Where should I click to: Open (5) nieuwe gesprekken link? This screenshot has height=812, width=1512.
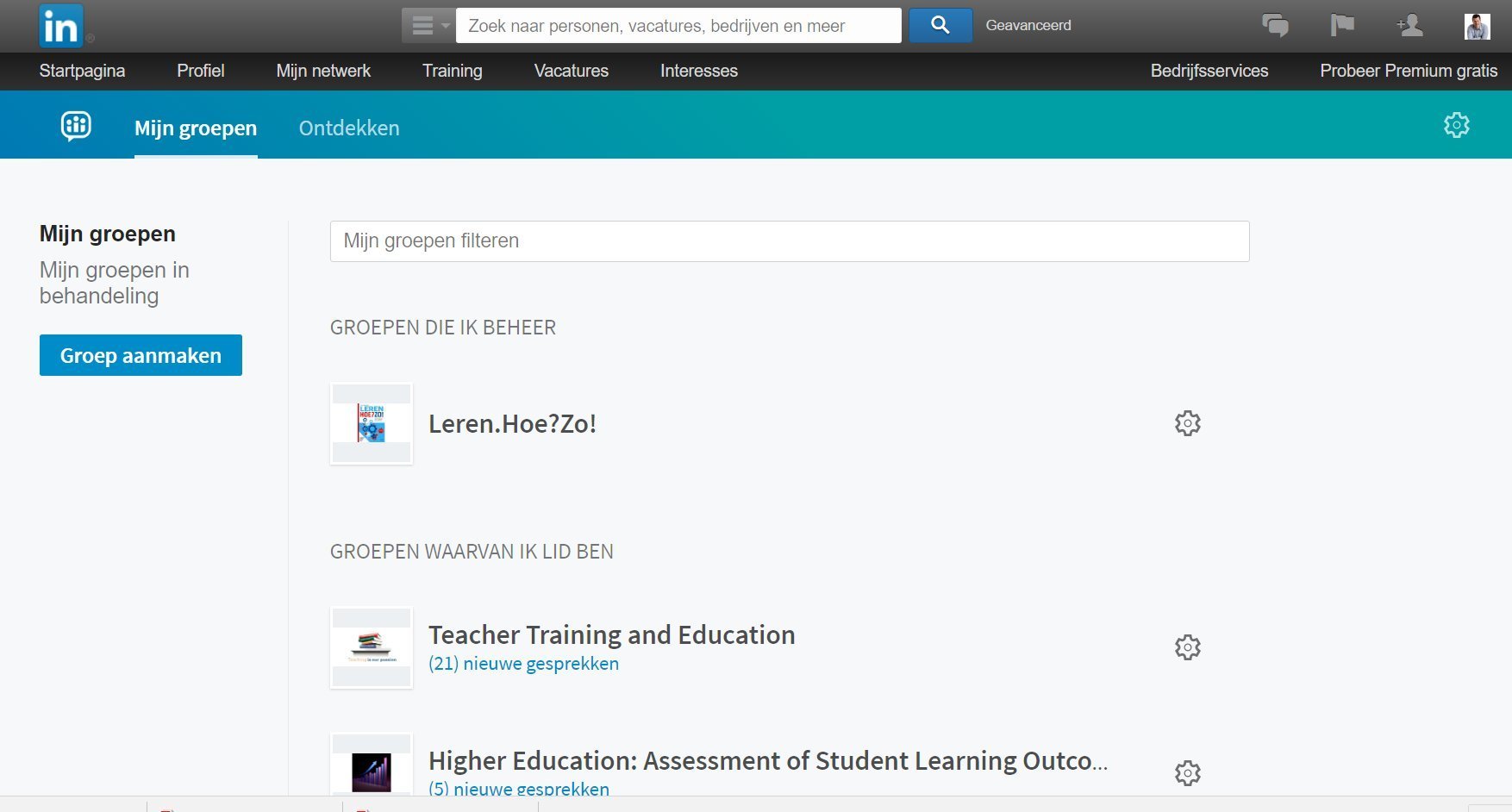(519, 788)
